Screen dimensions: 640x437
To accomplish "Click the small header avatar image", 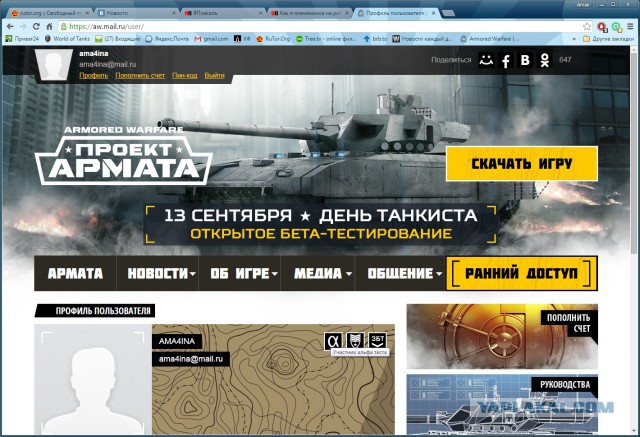I will [53, 64].
